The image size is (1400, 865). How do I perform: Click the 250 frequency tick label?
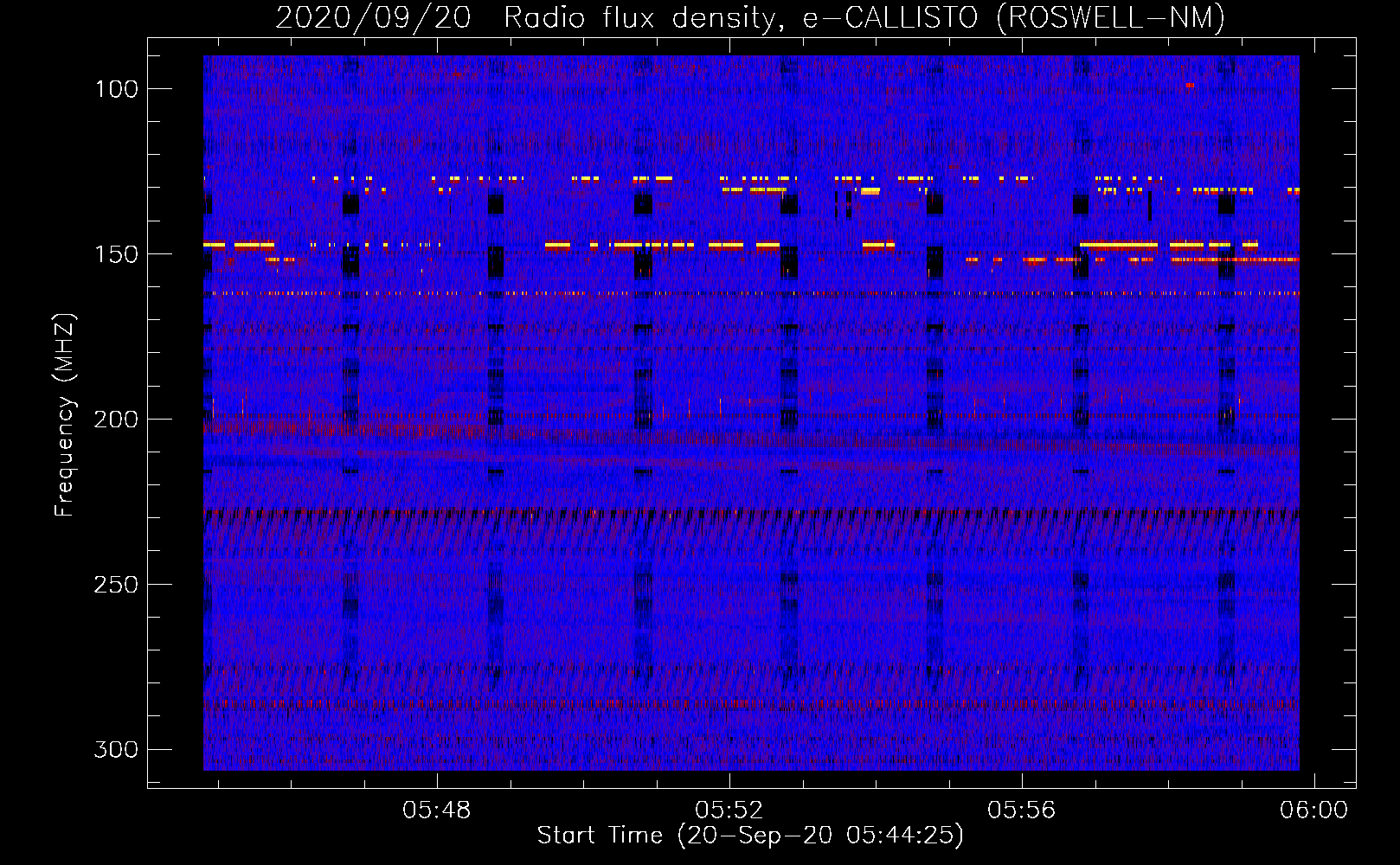pyautogui.click(x=116, y=585)
